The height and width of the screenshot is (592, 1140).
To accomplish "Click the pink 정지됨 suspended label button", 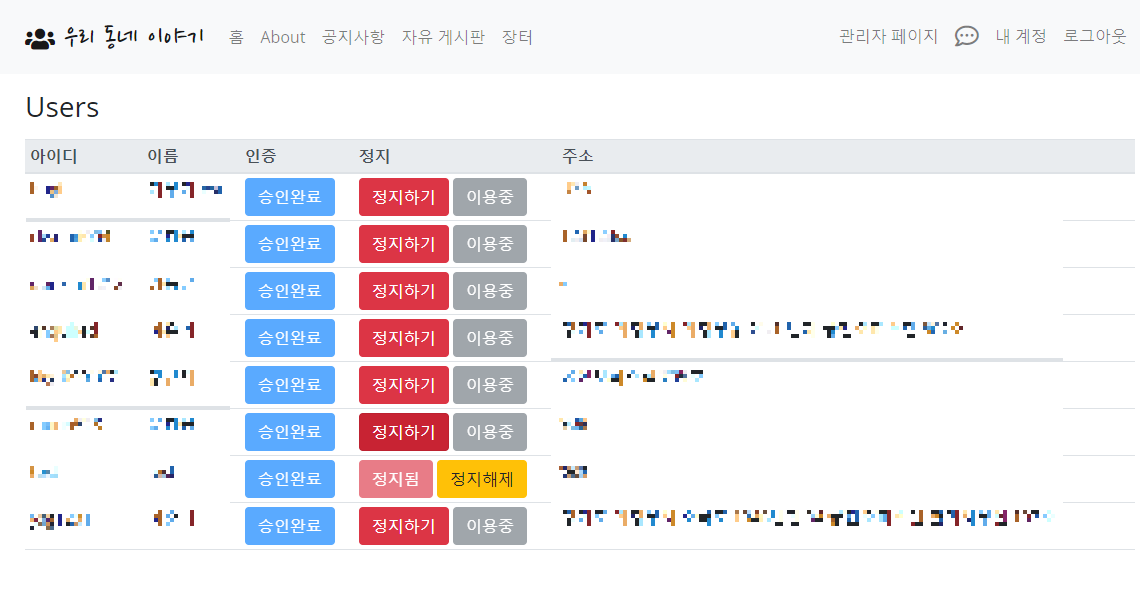I will point(396,478).
